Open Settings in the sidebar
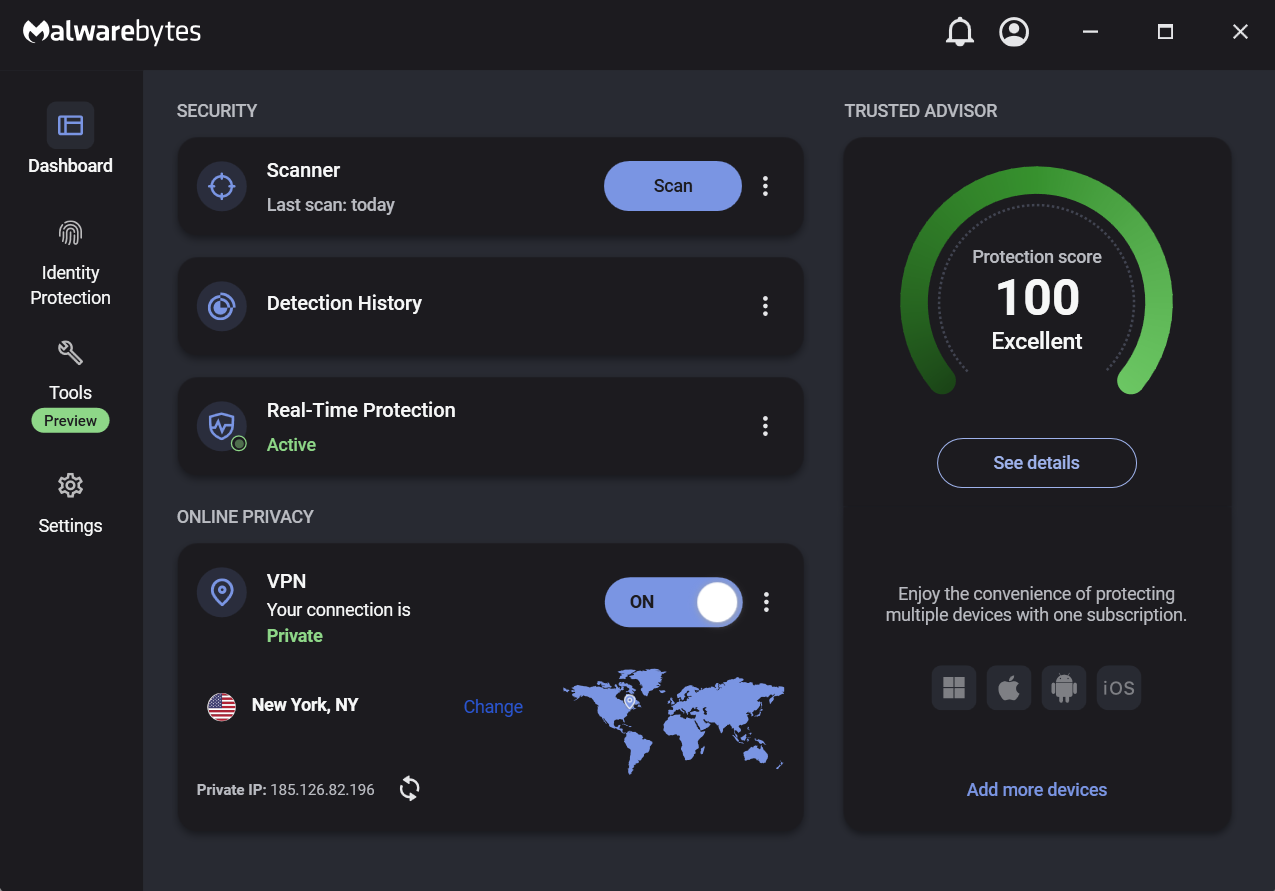This screenshot has height=891, width=1275. pyautogui.click(x=70, y=504)
